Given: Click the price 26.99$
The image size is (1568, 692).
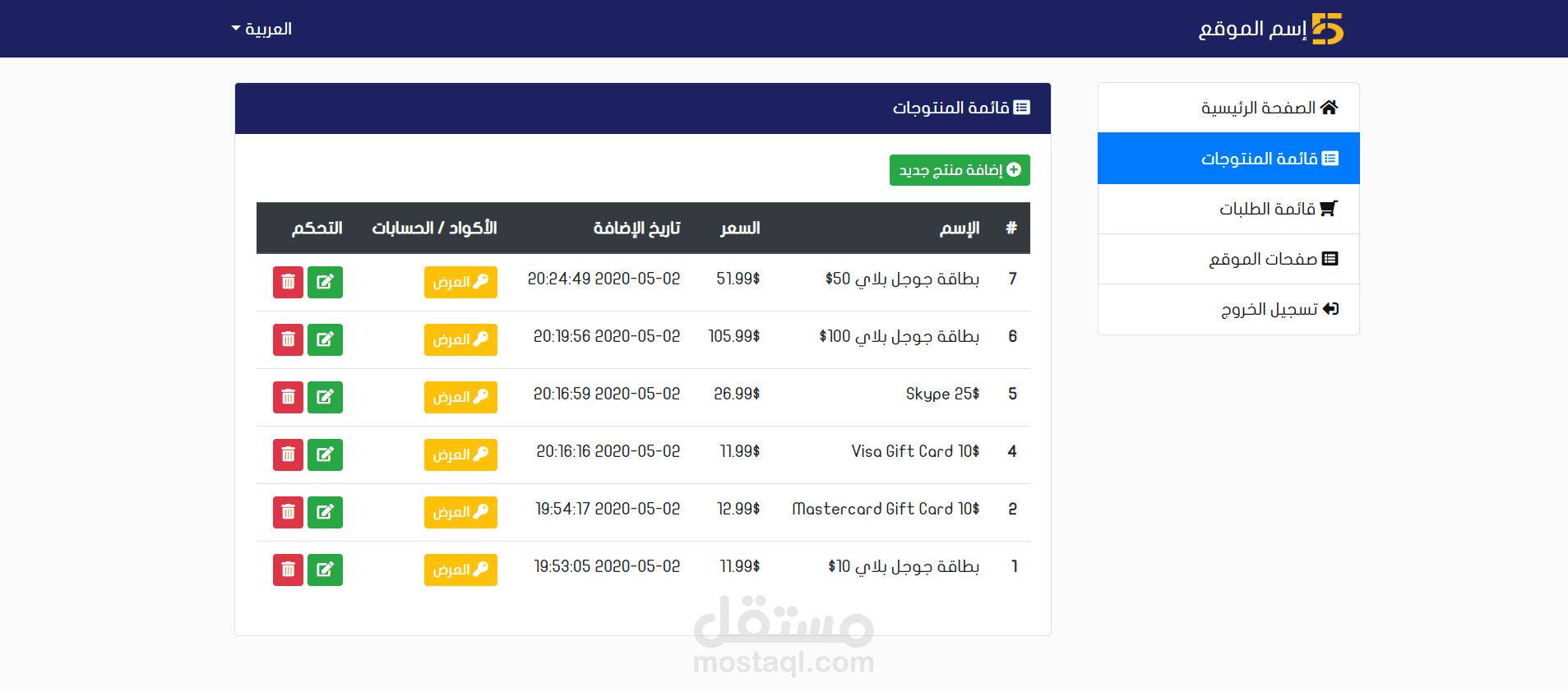Looking at the screenshot, I should pyautogui.click(x=737, y=394).
